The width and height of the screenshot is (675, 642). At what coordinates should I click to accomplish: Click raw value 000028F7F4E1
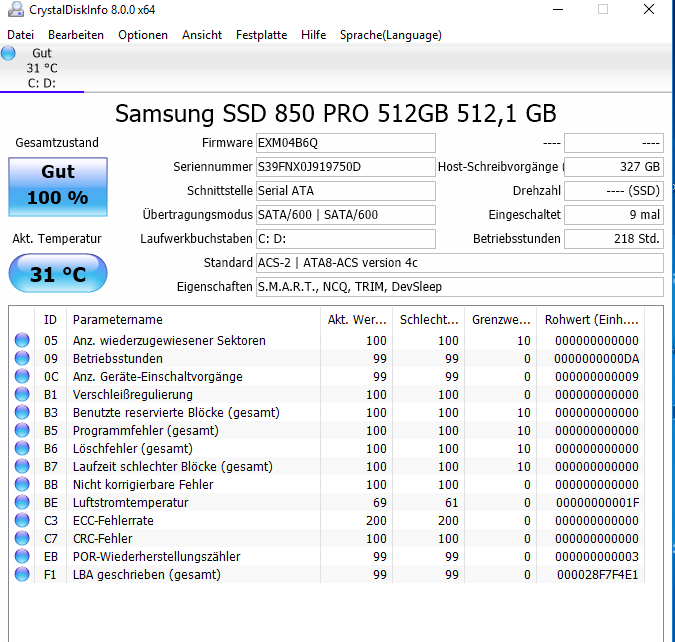pos(598,575)
